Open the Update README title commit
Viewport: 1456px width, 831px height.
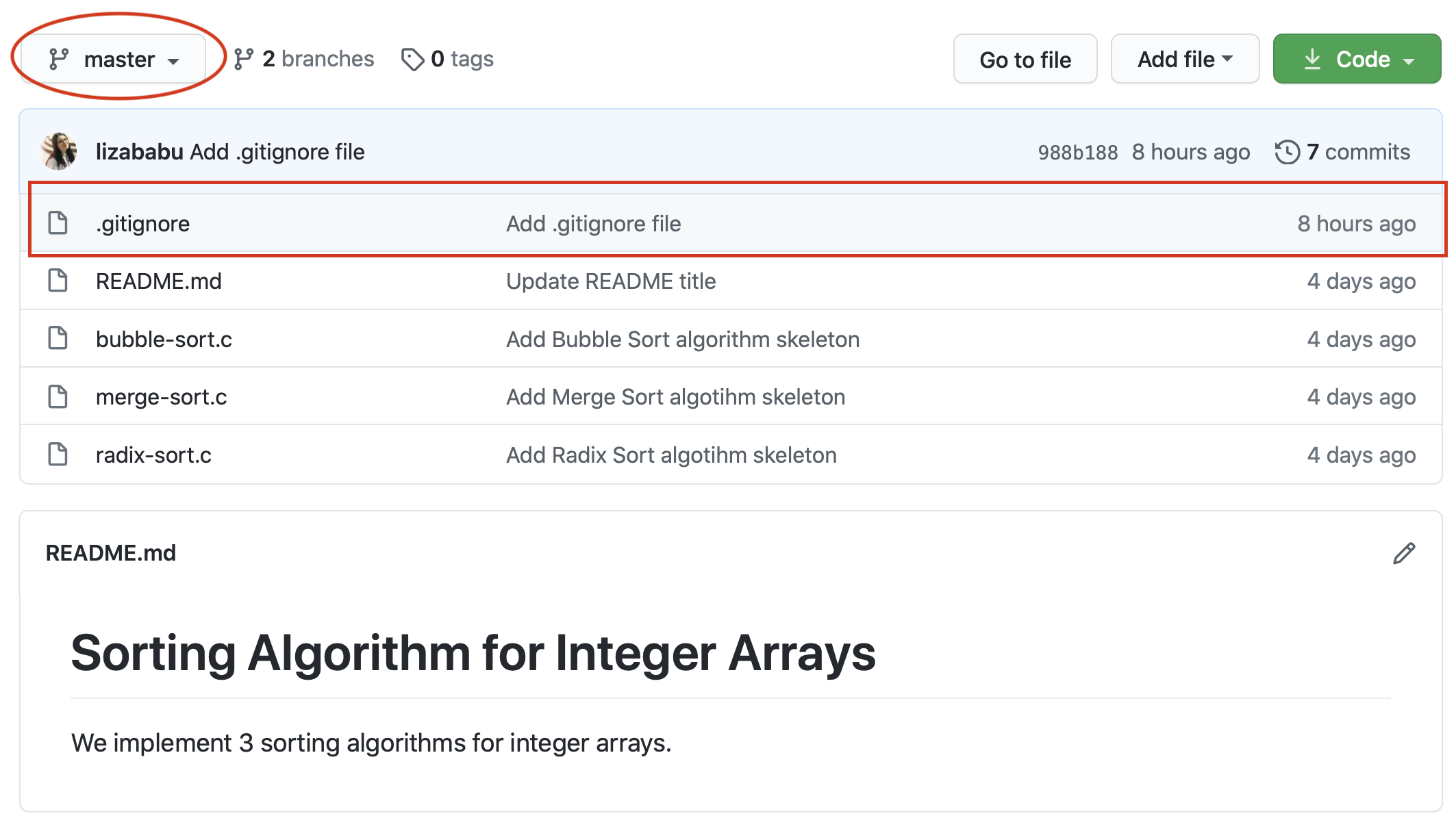coord(611,281)
